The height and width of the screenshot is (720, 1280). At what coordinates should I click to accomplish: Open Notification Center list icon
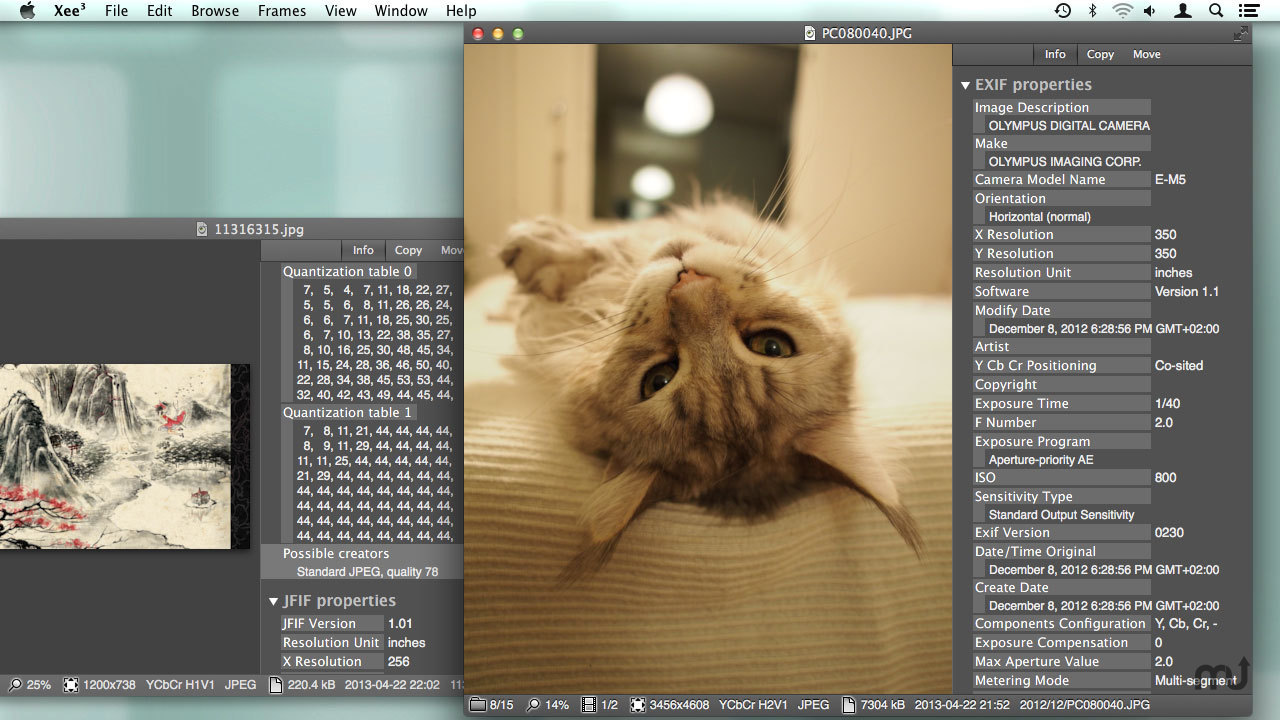point(1248,11)
